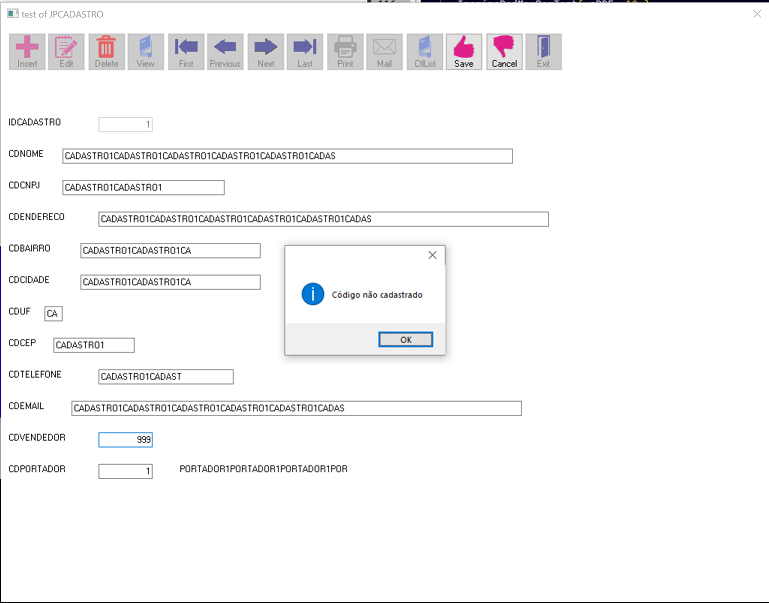Focus the CDBAIRRO field
Screen dimensions: 769x603
(x=170, y=251)
